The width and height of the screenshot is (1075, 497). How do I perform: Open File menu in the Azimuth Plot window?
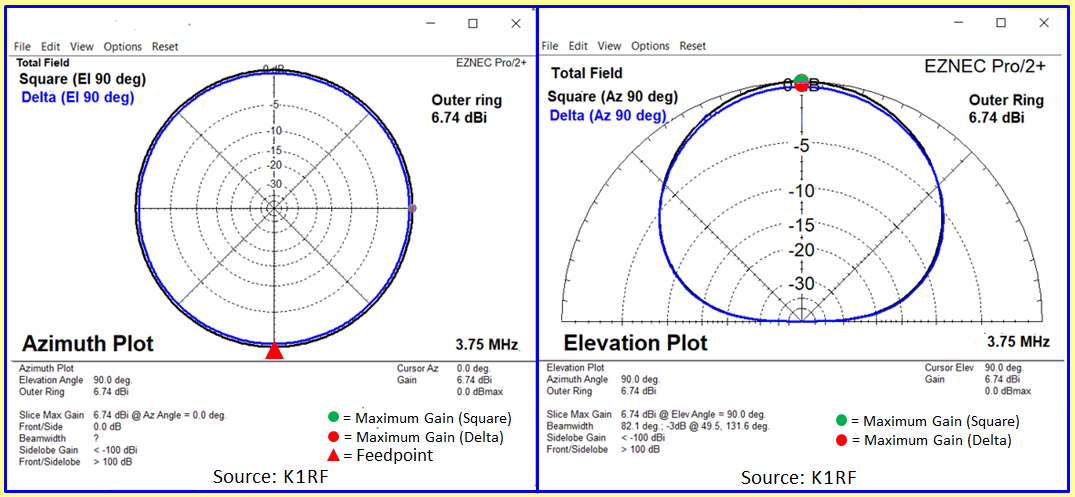[22, 46]
